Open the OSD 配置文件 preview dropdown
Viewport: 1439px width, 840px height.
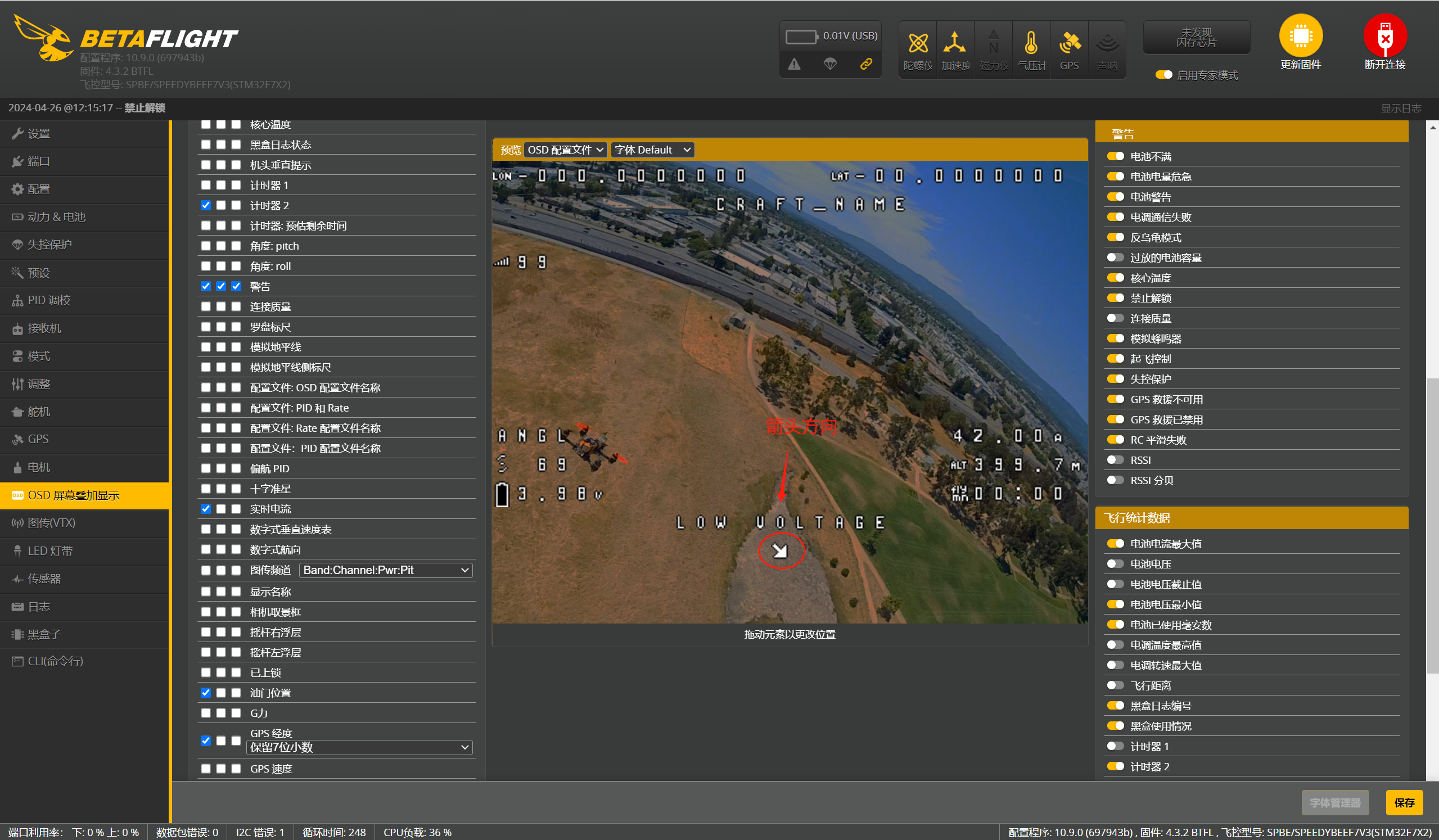(565, 150)
